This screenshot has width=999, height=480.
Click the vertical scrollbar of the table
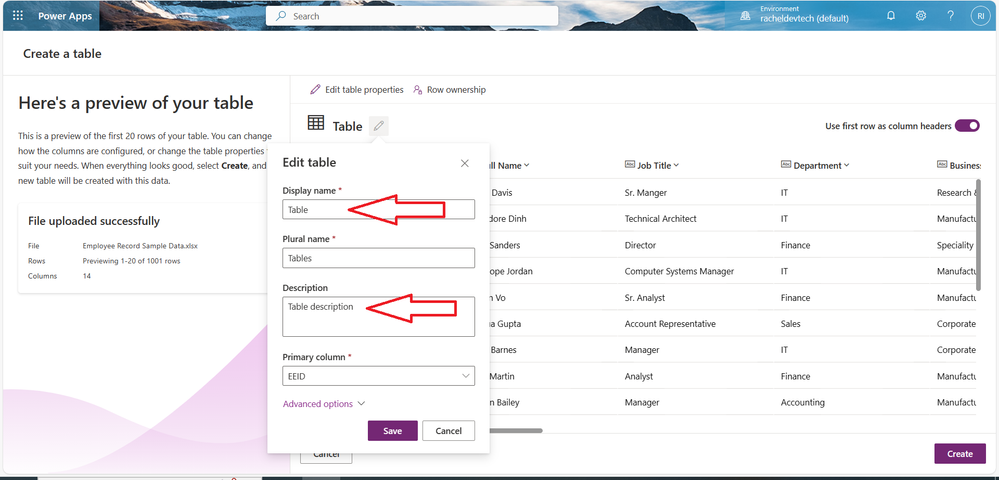(979, 233)
